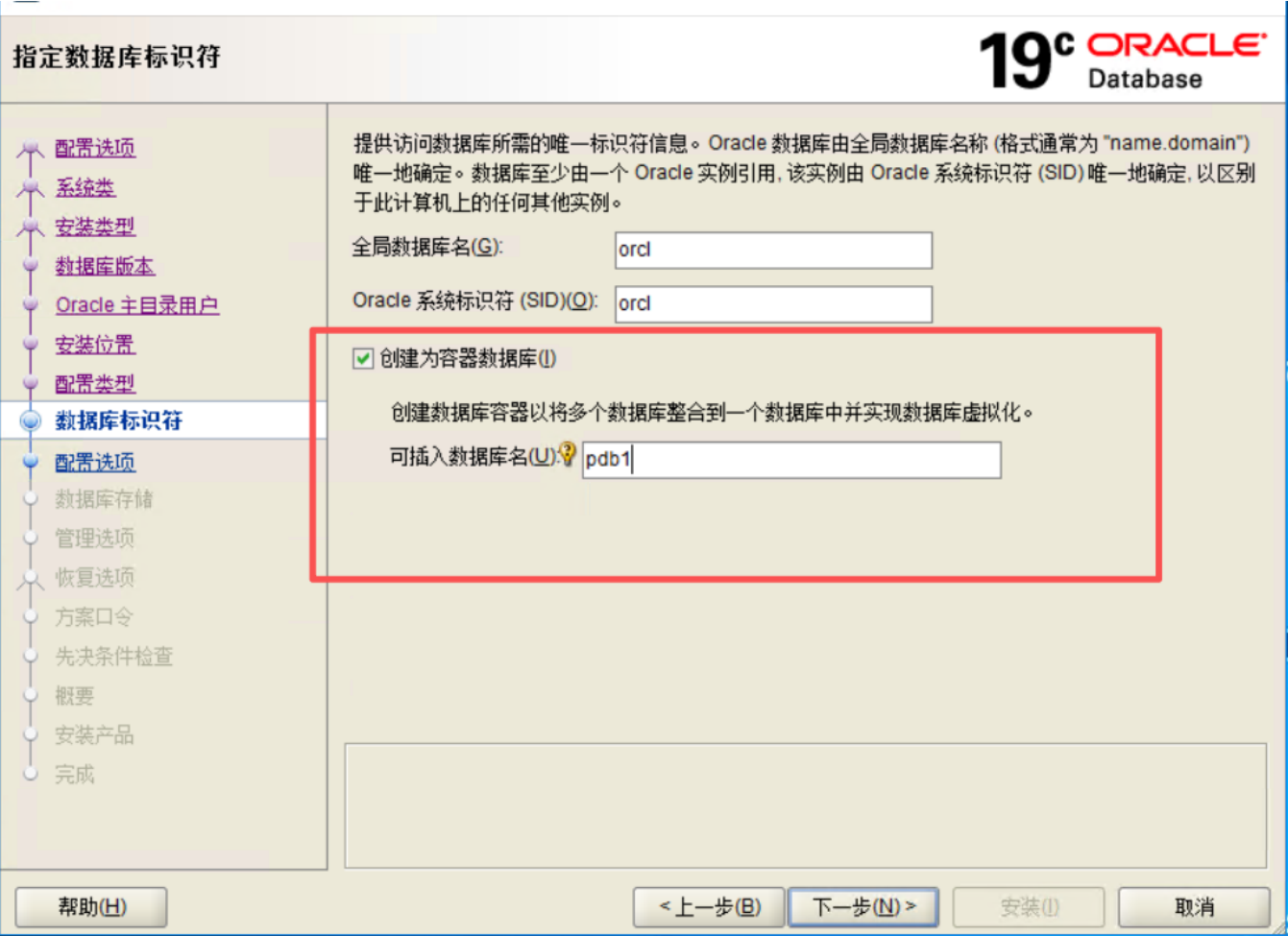The image size is (1288, 936).
Task: Navigate to the 数据库版本 step
Action: click(x=105, y=266)
